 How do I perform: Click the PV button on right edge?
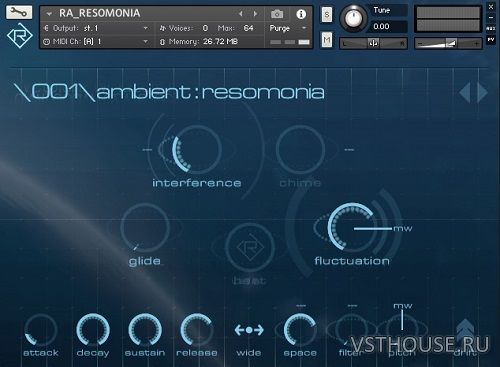click(491, 39)
